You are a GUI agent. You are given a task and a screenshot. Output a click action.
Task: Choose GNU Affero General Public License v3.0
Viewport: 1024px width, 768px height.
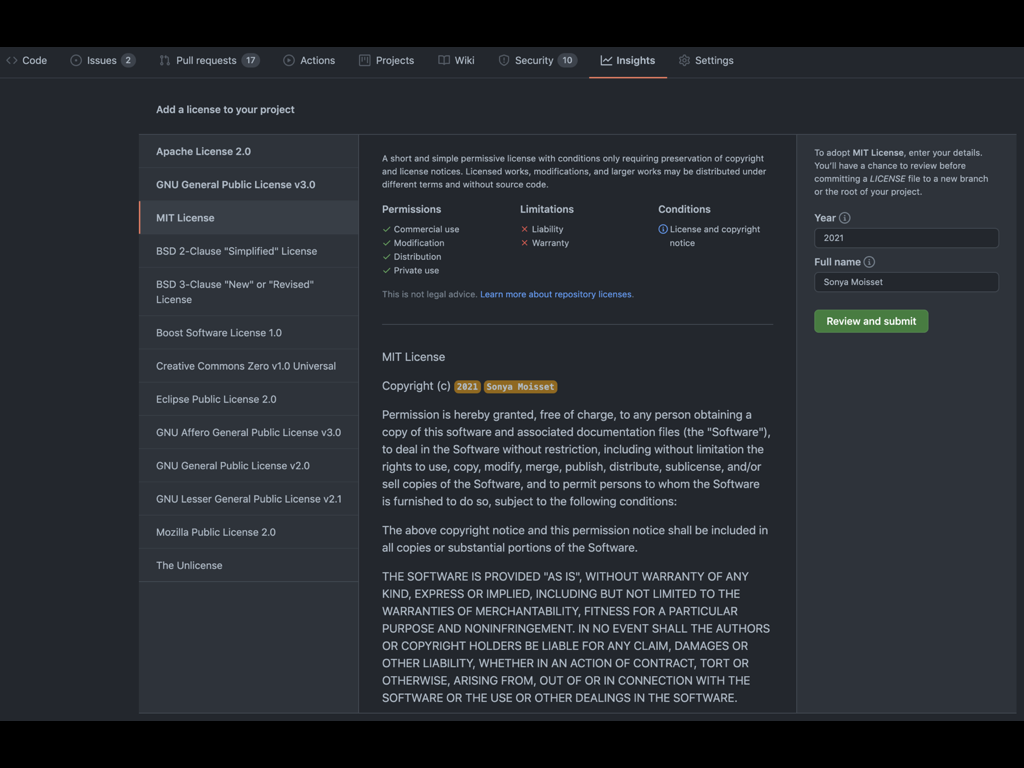click(249, 432)
